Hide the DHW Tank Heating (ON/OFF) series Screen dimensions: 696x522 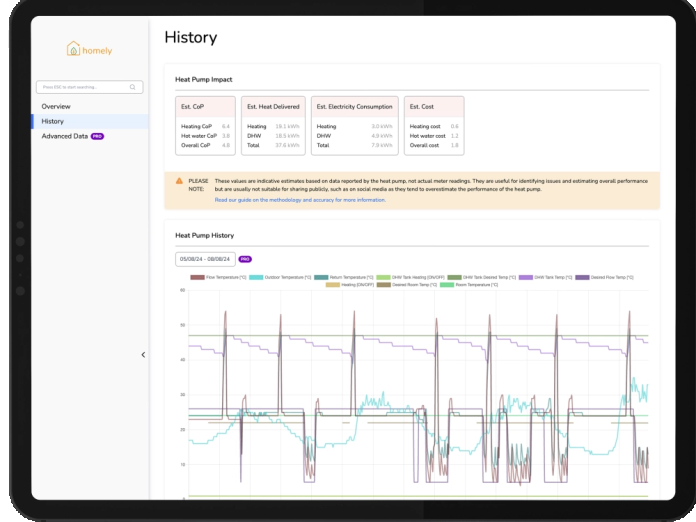coord(409,277)
